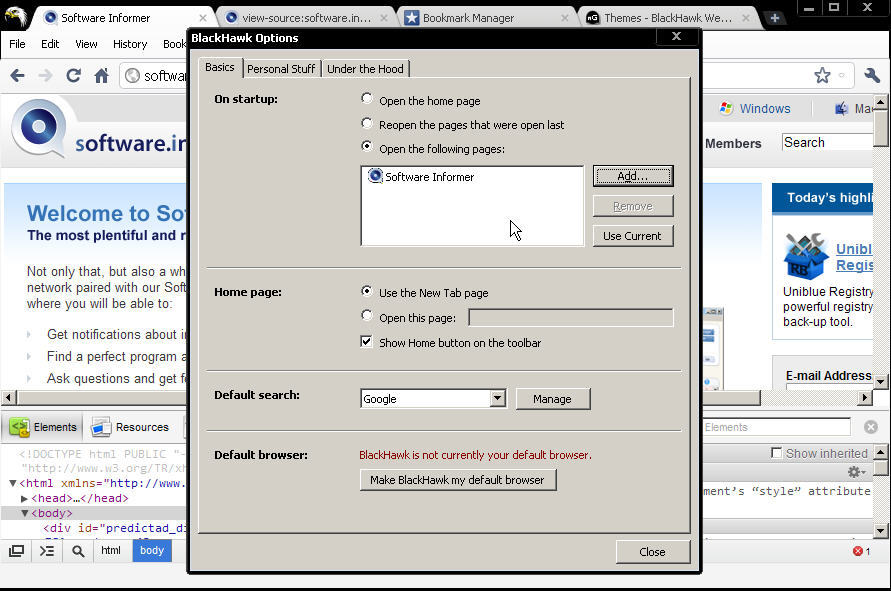Click the Windows platform flag icon

point(726,108)
